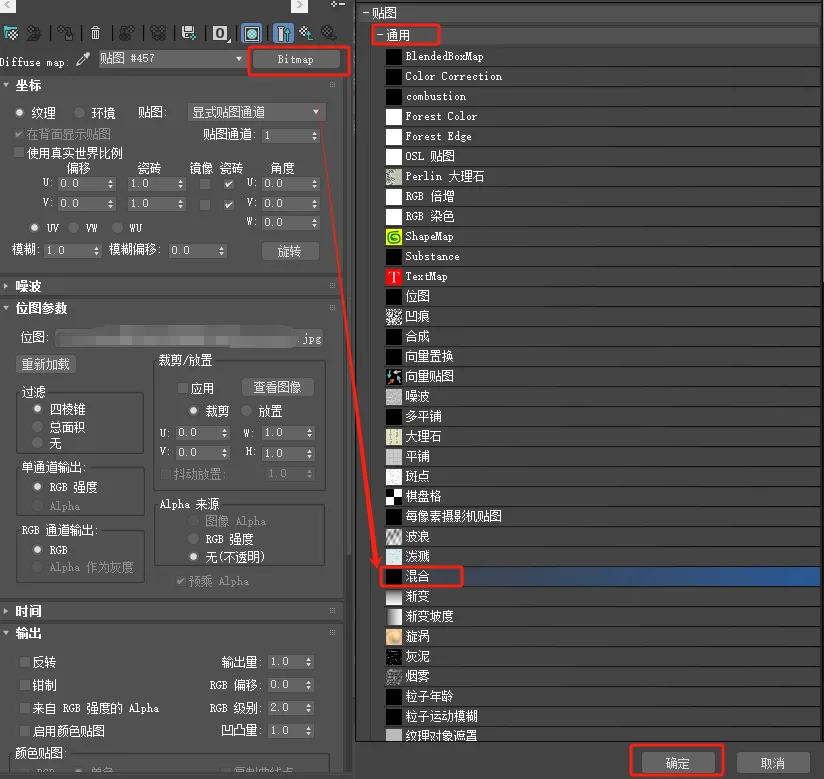Click Material ID Channel 0 icon
This screenshot has width=824, height=779.
pyautogui.click(x=220, y=34)
